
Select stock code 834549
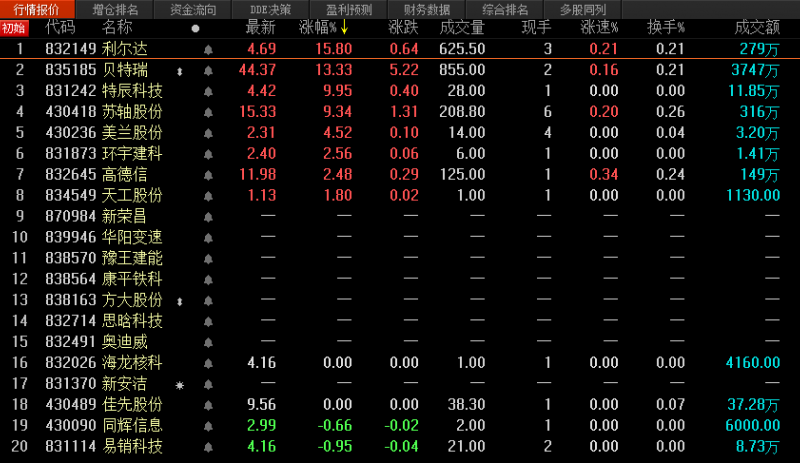click(x=70, y=196)
